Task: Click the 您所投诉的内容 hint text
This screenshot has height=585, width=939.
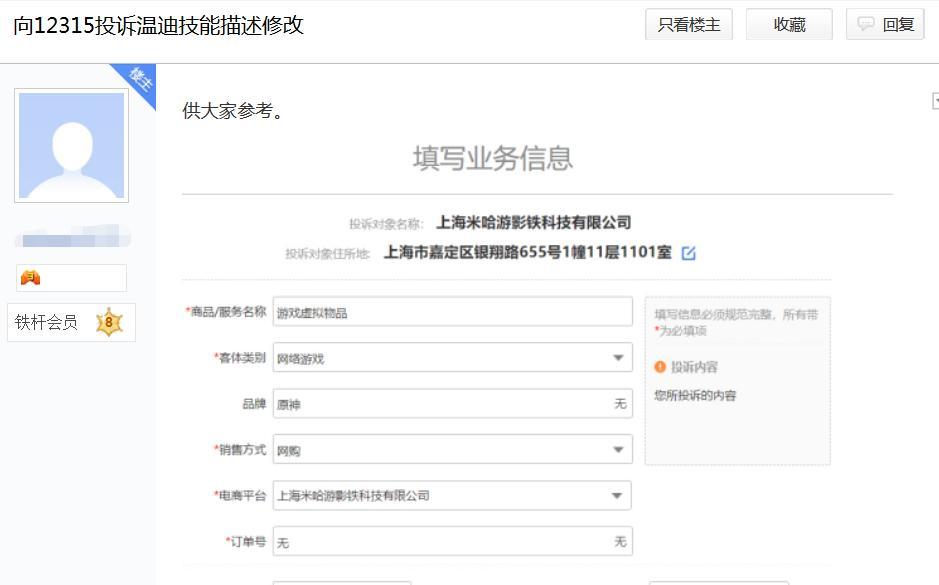Action: pyautogui.click(x=695, y=395)
